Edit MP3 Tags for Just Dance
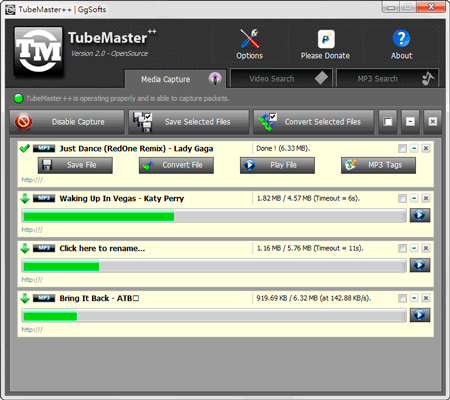This screenshot has width=450, height=400. tap(378, 165)
